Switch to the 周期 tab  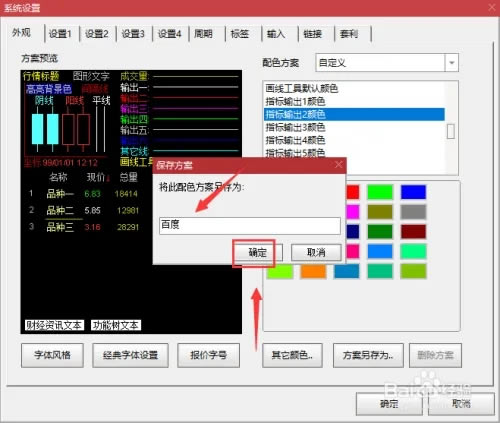(203, 34)
